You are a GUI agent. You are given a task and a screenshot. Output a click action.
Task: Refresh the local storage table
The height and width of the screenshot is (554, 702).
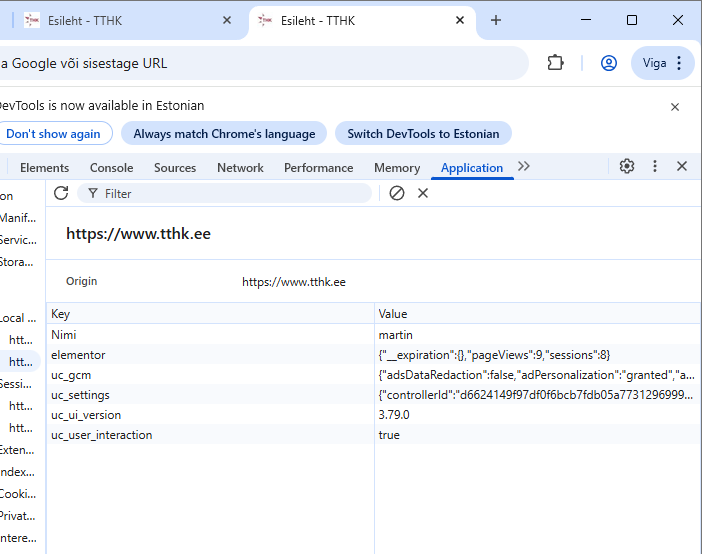(61, 193)
